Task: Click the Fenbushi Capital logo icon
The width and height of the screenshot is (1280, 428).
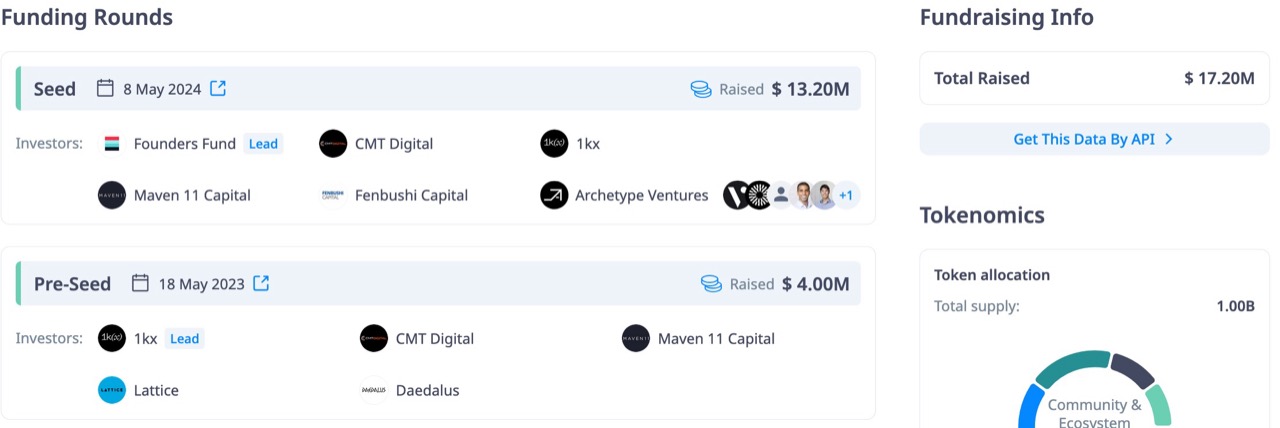Action: (333, 195)
